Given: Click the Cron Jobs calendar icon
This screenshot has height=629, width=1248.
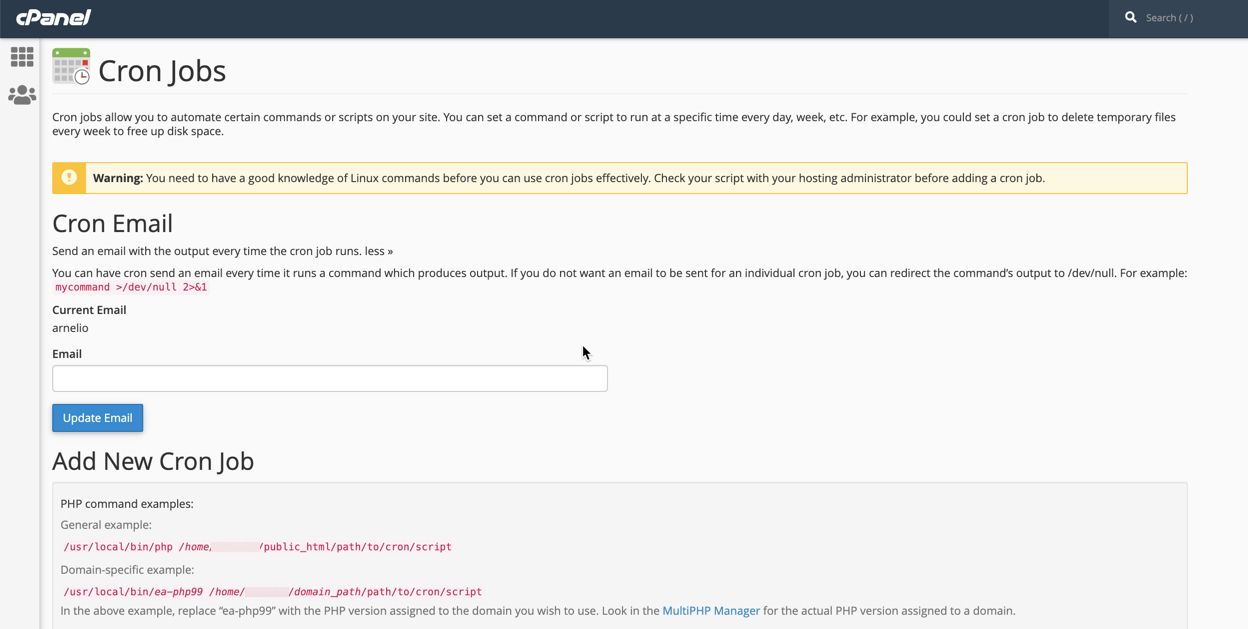Looking at the screenshot, I should click(x=71, y=67).
